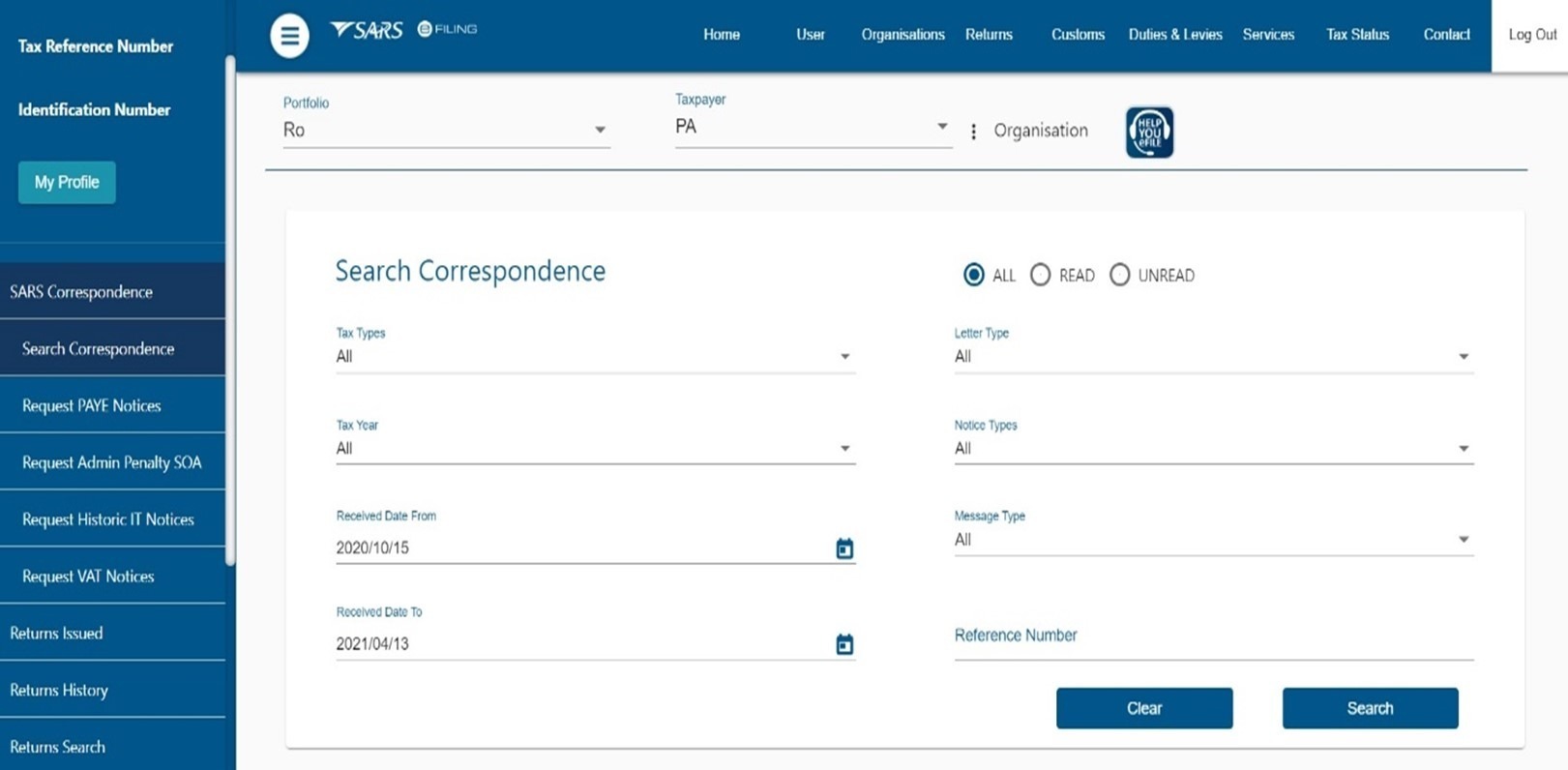Select the UNREAD radio button
Viewport: 1568px width, 770px height.
coord(1119,276)
